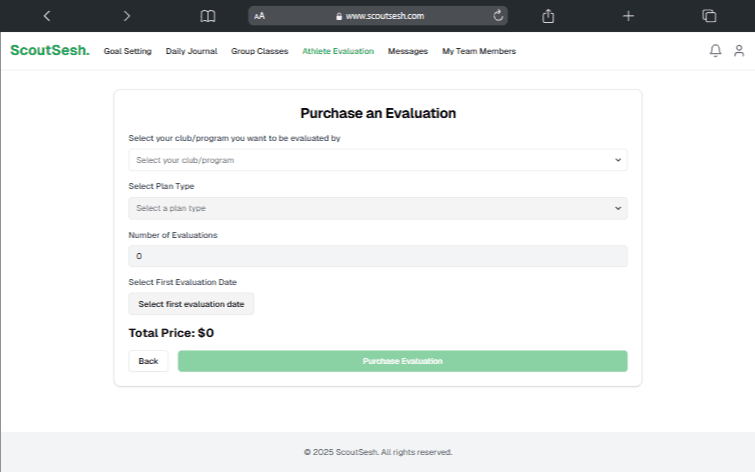Show all tabs overview icon

pos(709,16)
